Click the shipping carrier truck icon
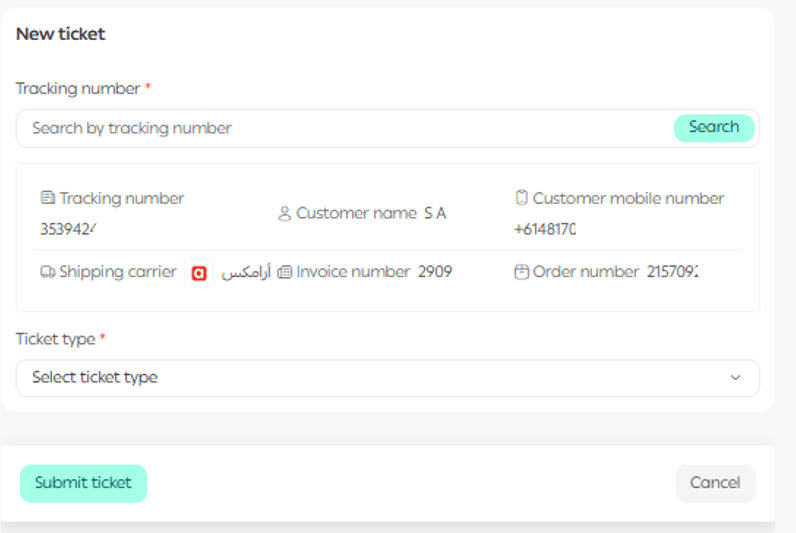 [x=47, y=272]
